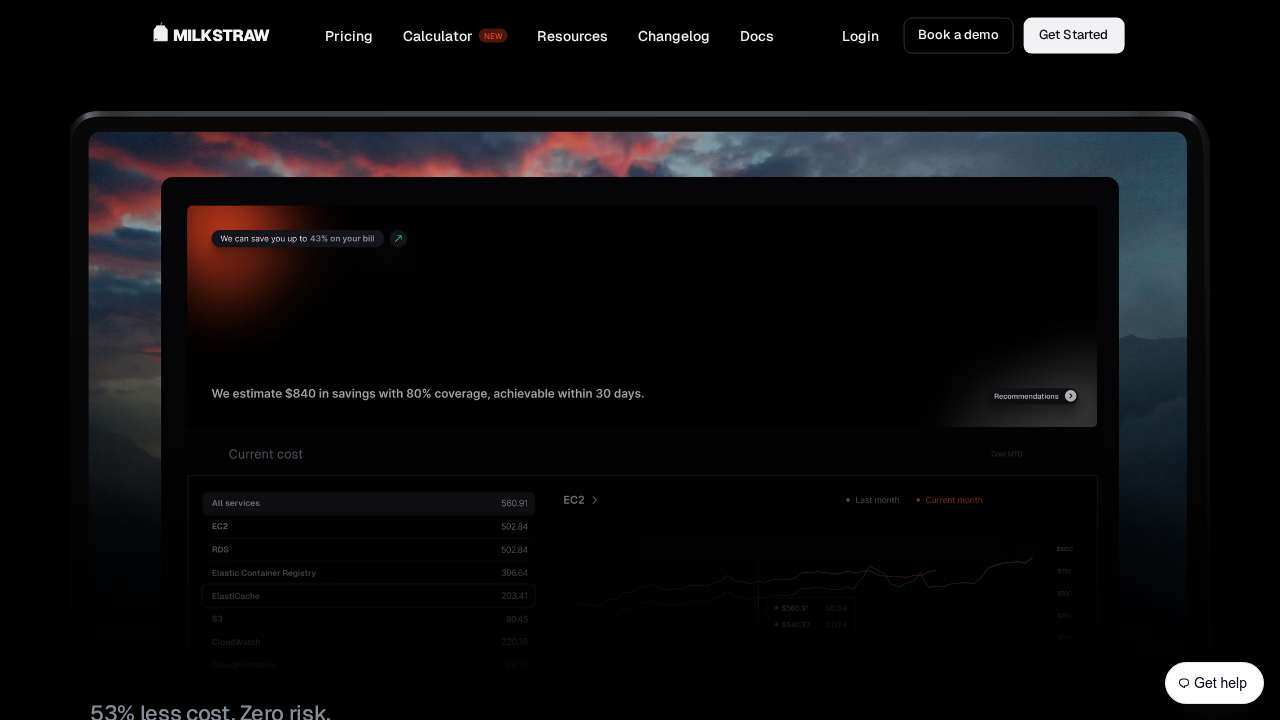Click the chat bubble icon in Get help

click(x=1184, y=683)
